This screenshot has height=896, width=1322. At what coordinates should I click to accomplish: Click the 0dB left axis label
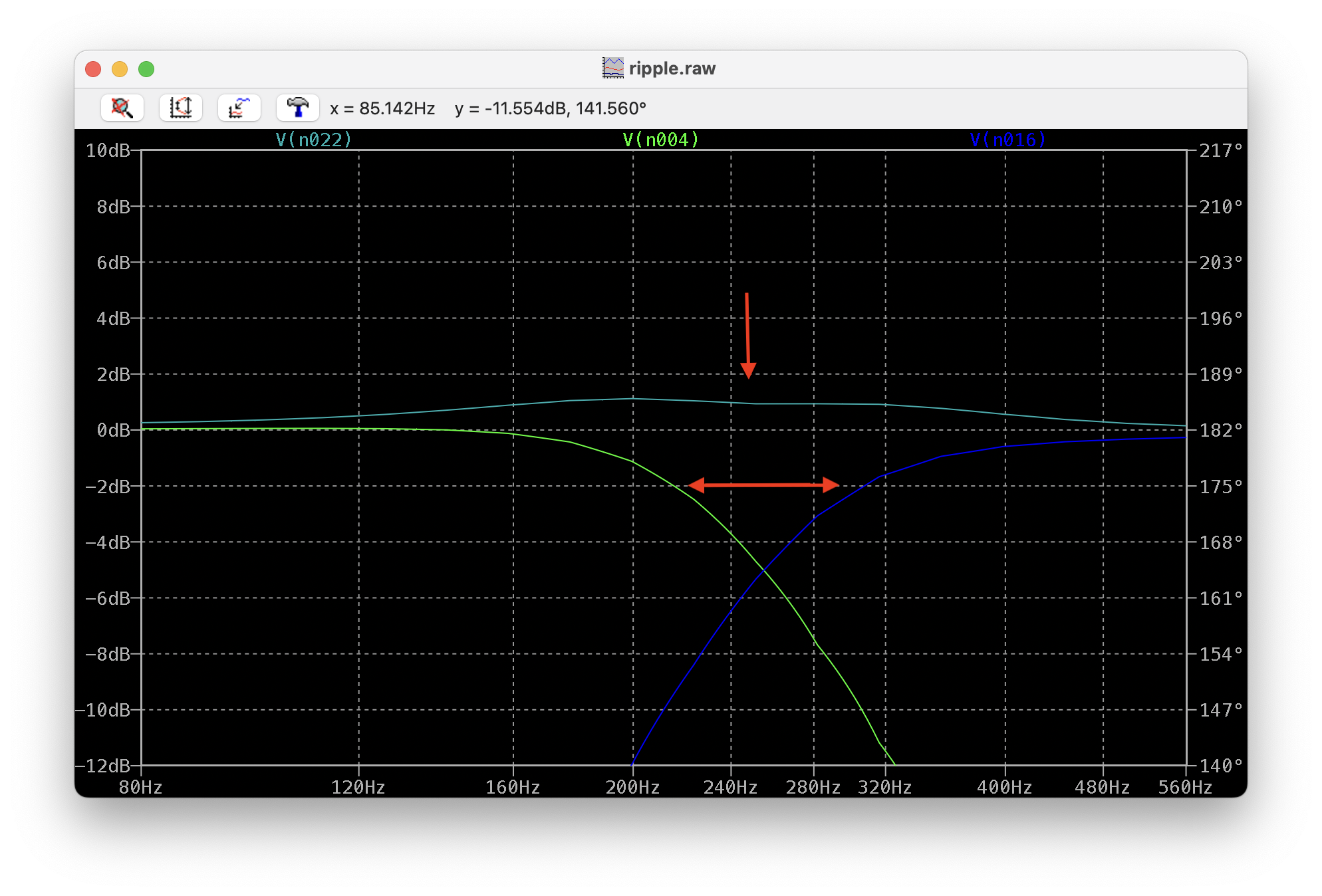[113, 430]
